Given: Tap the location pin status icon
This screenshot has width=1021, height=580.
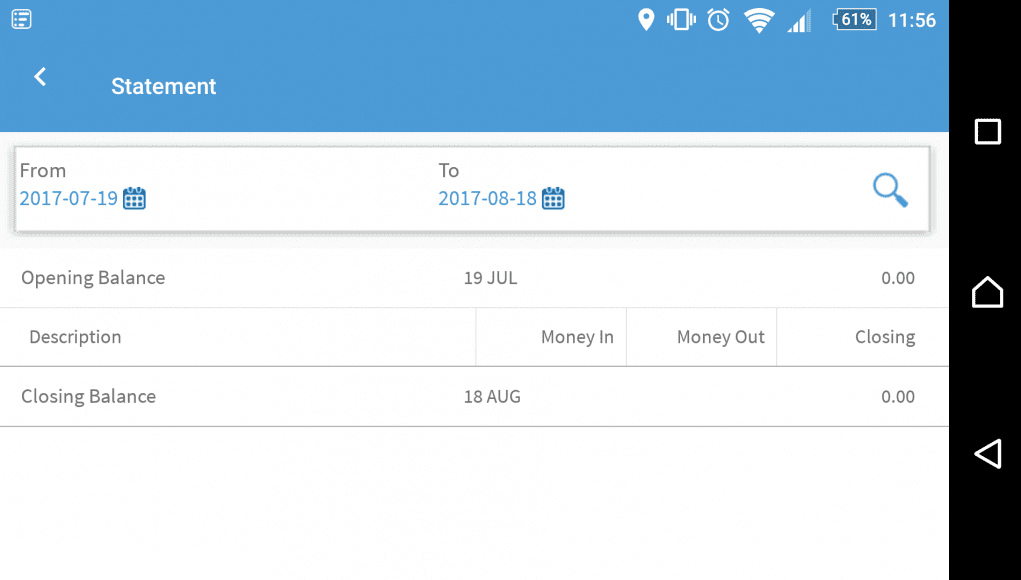Looking at the screenshot, I should pyautogui.click(x=645, y=20).
